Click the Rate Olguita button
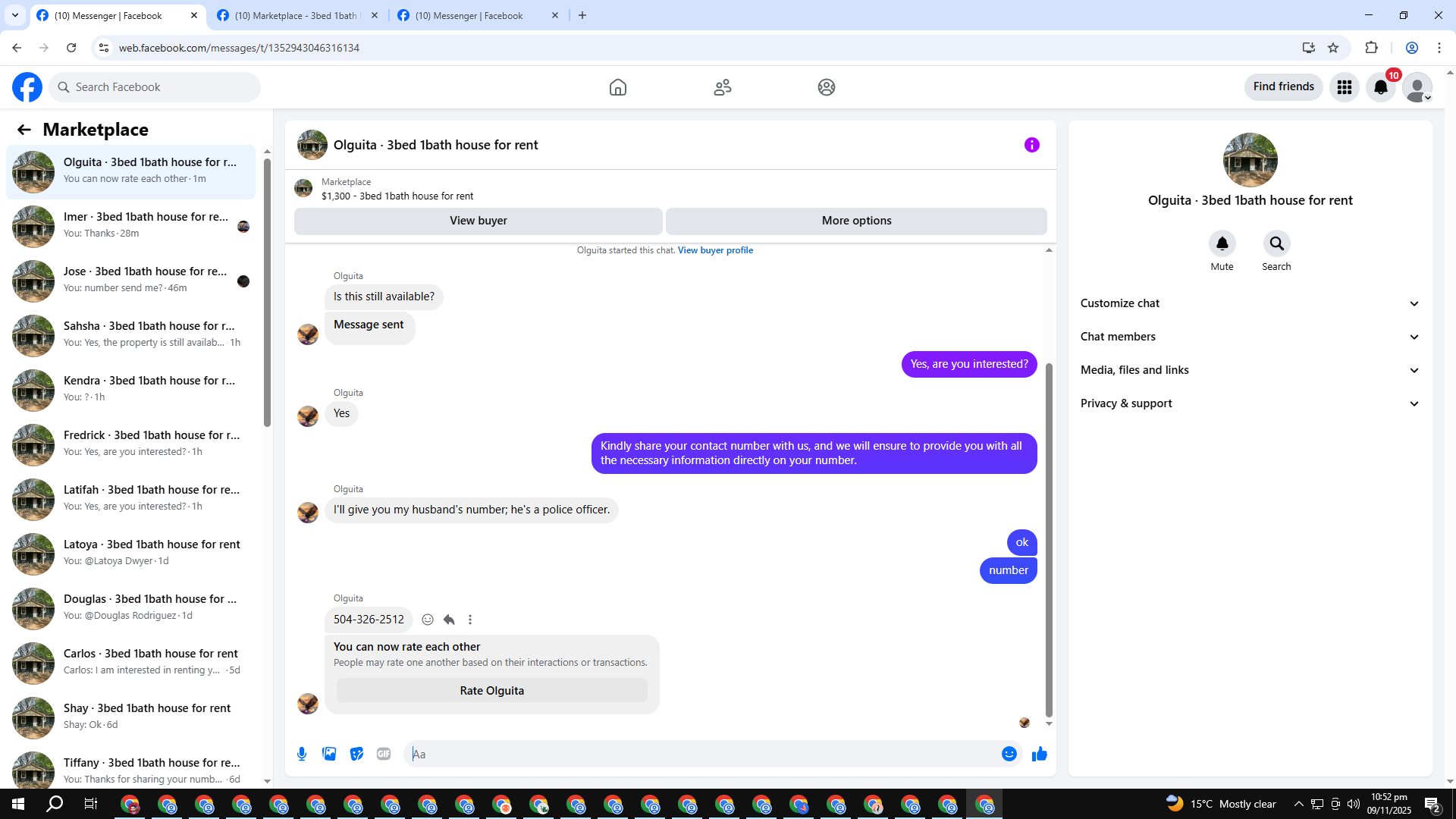1456x819 pixels. pyautogui.click(x=492, y=691)
